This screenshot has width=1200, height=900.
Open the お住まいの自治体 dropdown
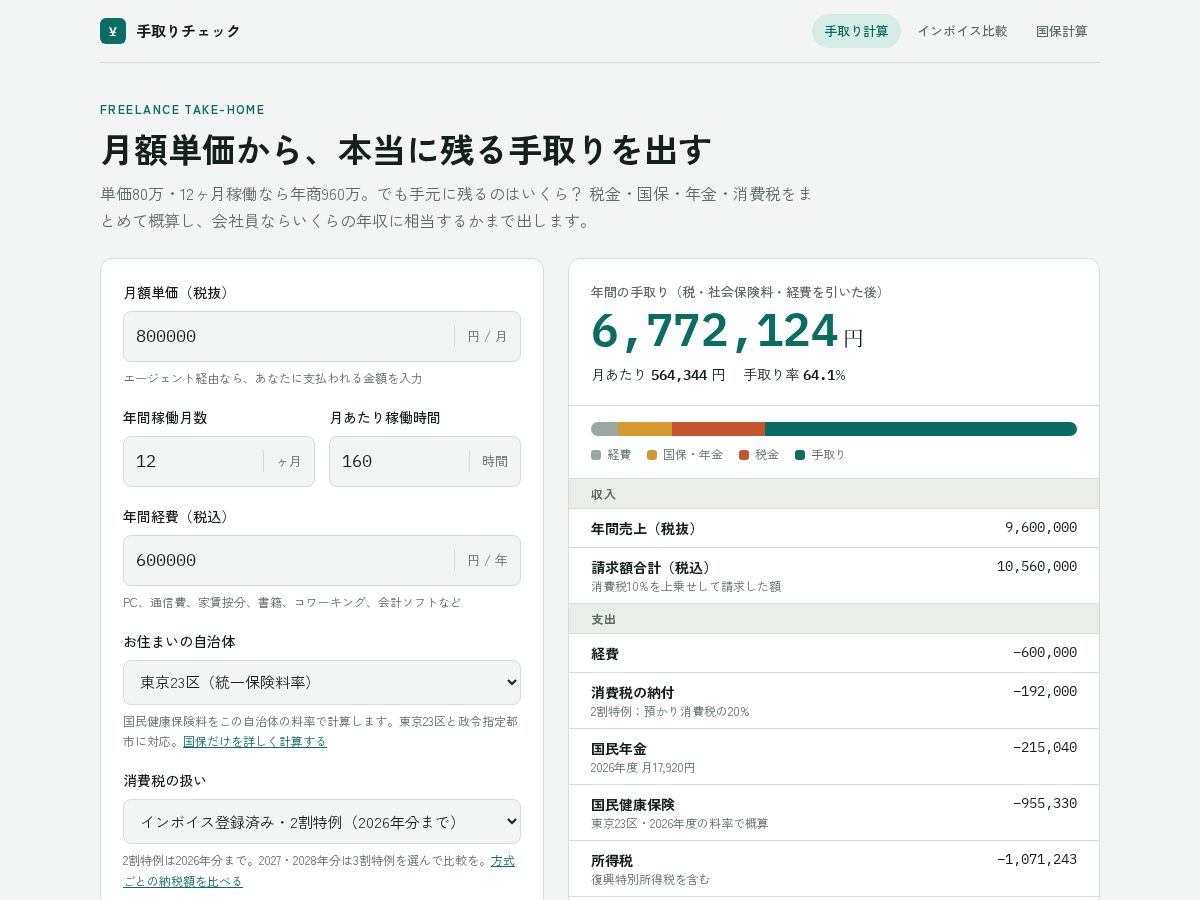(x=322, y=682)
